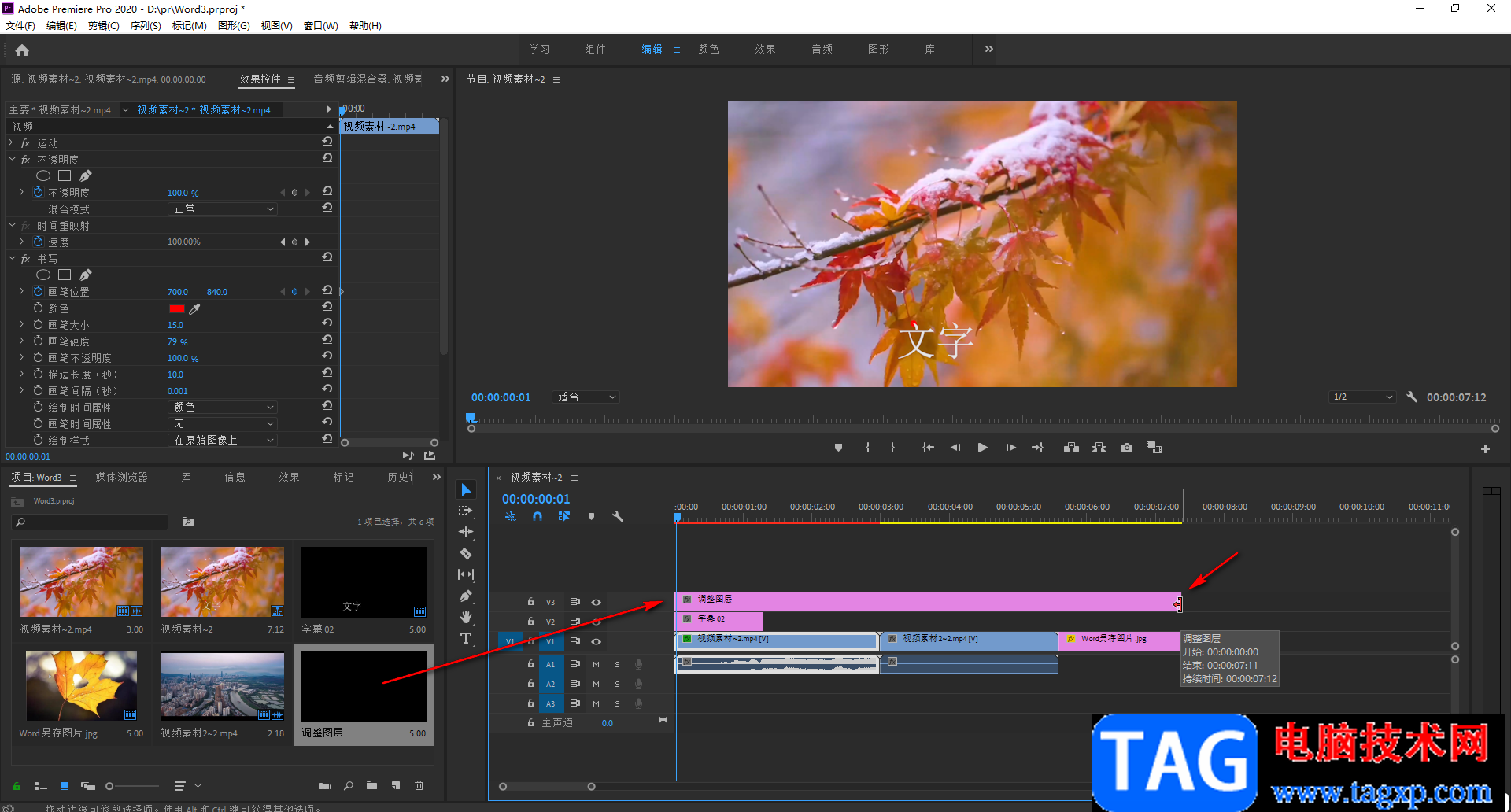1511x812 pixels.
Task: Click the Find magnifier in project panel
Action: (x=348, y=785)
